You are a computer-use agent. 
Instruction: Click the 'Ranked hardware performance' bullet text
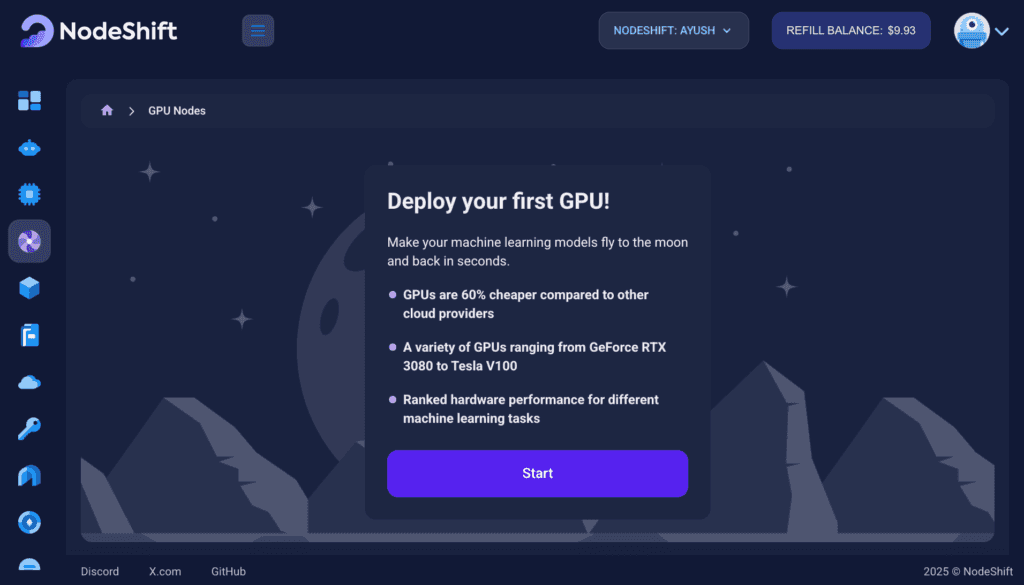pyautogui.click(x=530, y=409)
